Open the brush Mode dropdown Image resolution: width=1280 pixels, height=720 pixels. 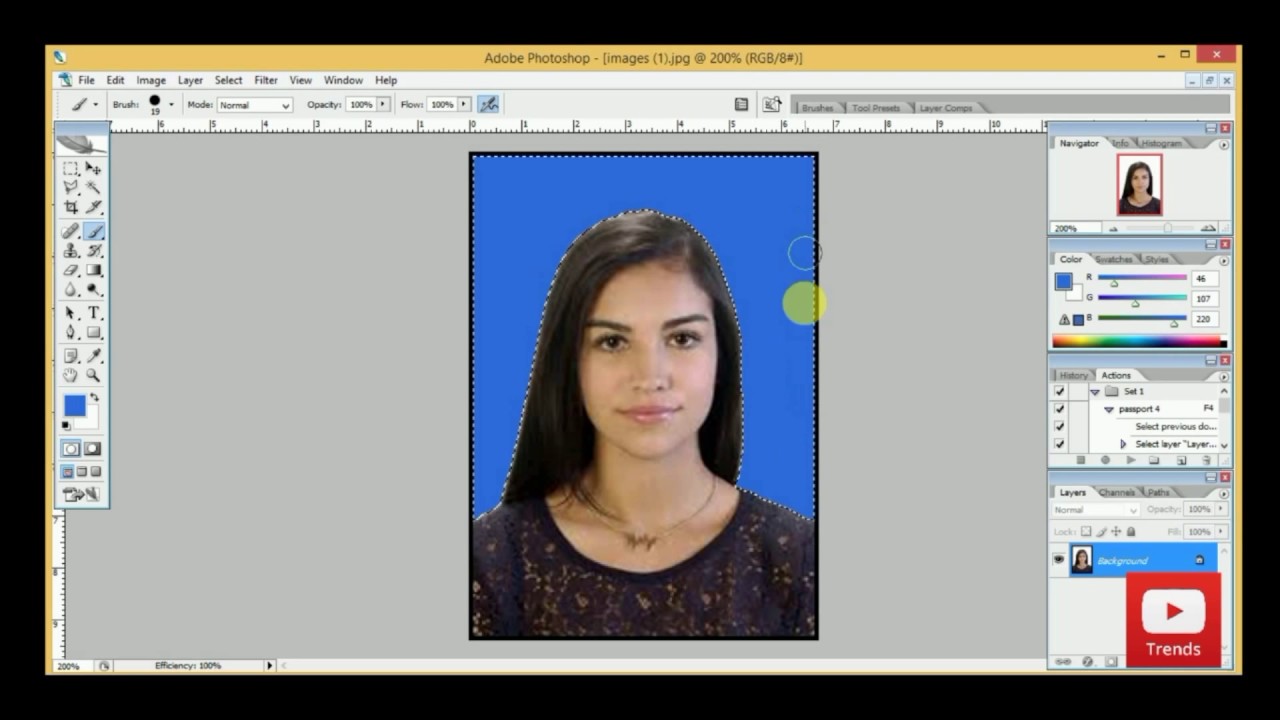(x=255, y=105)
